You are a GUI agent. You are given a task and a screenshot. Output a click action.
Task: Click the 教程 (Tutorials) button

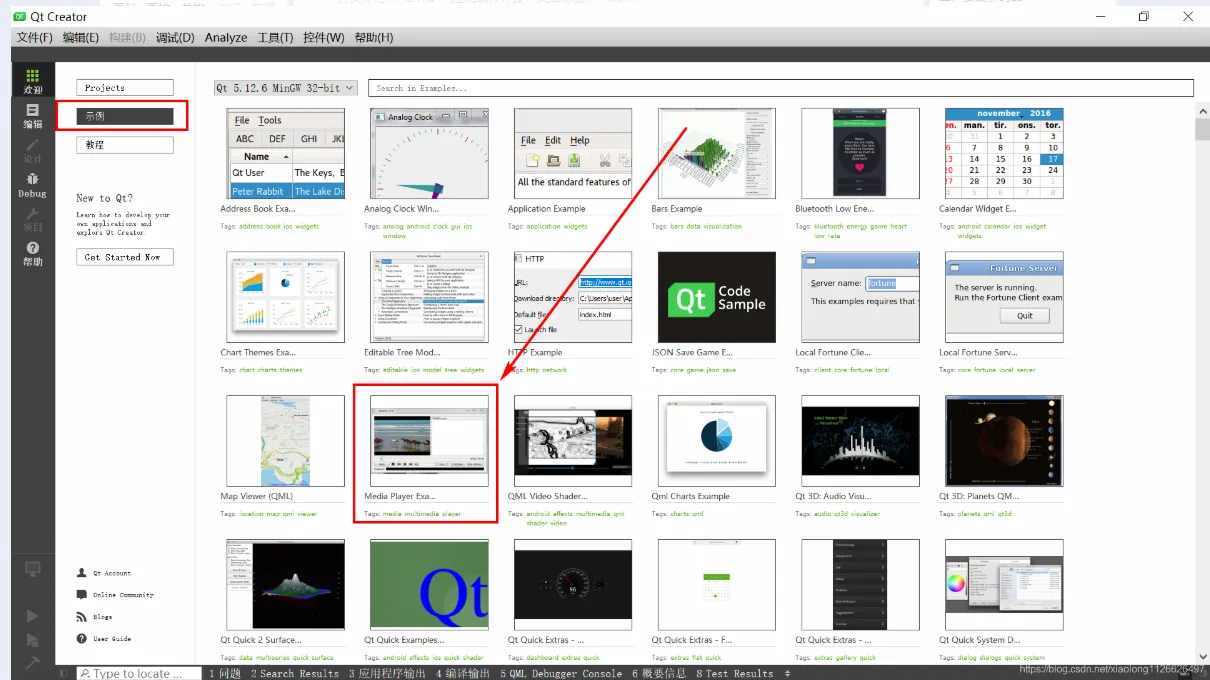124,145
